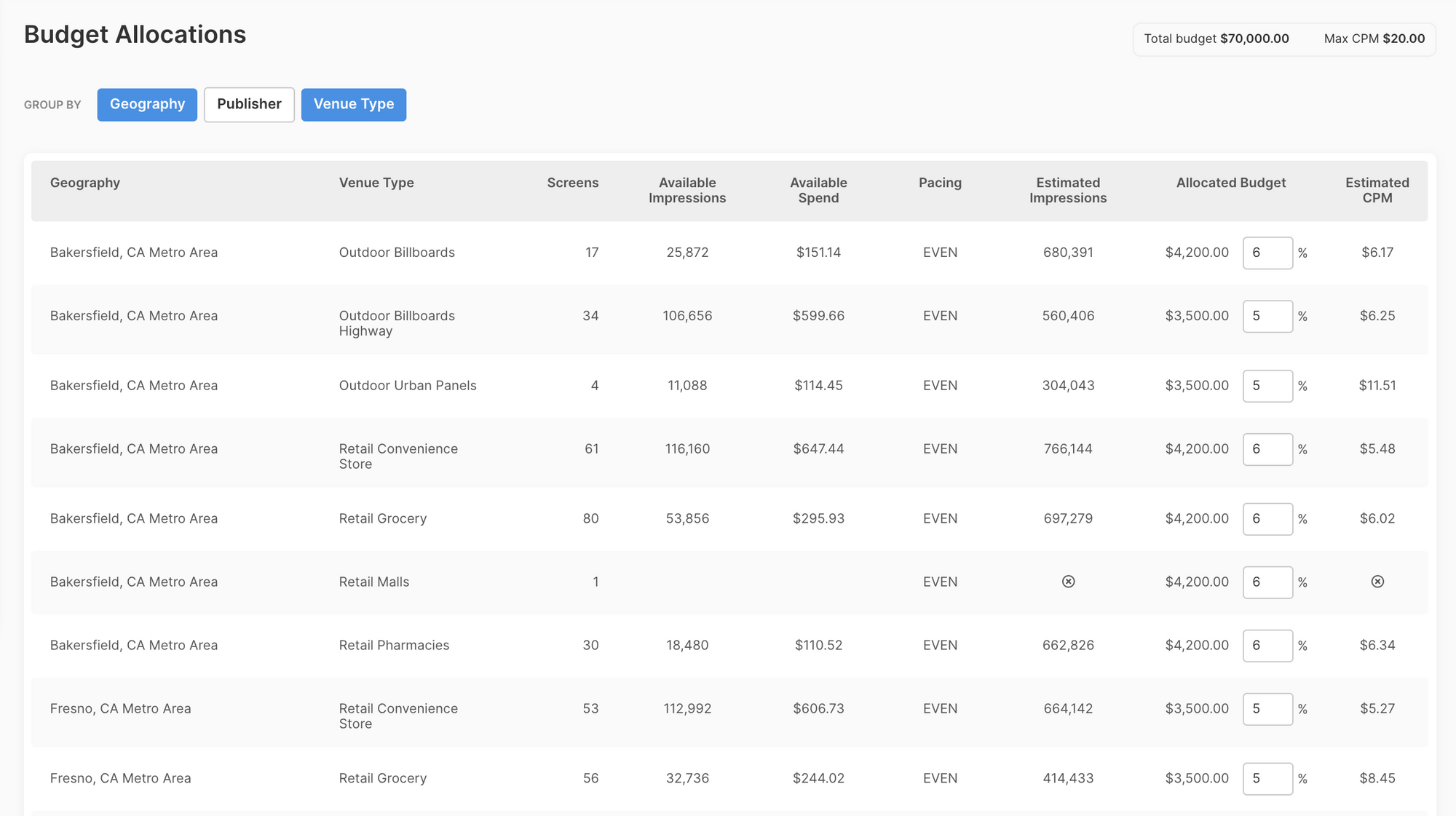Select the percentage field for Outdoor Billboards row
The width and height of the screenshot is (1456, 816).
click(x=1267, y=253)
